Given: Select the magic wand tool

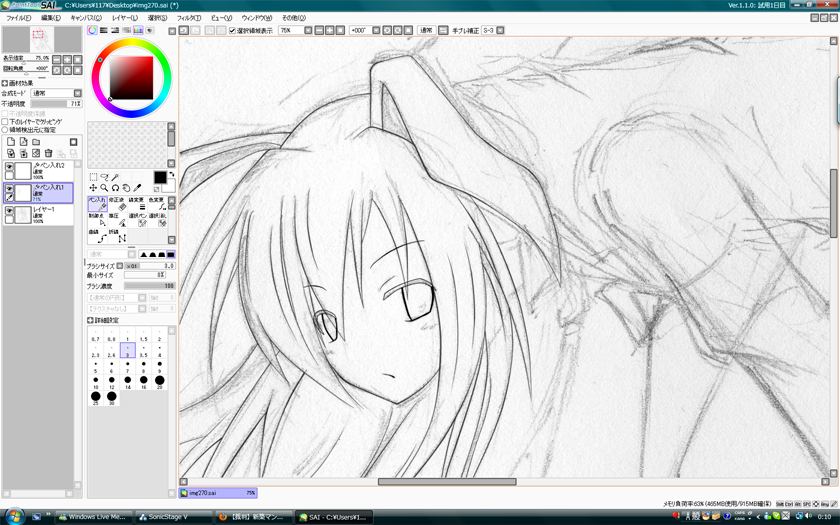Looking at the screenshot, I should tap(115, 177).
